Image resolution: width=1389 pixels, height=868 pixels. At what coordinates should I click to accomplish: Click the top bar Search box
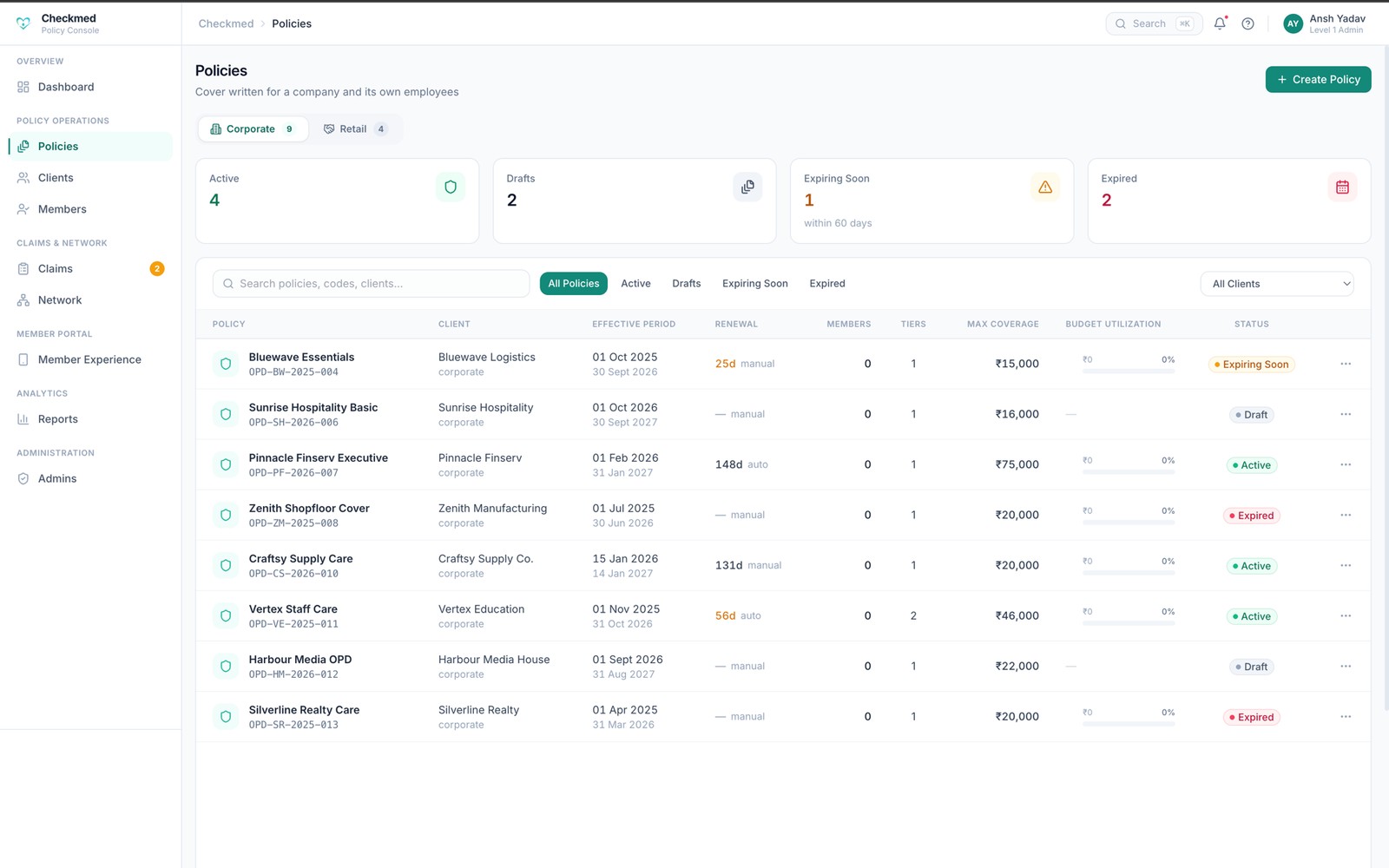(1154, 23)
